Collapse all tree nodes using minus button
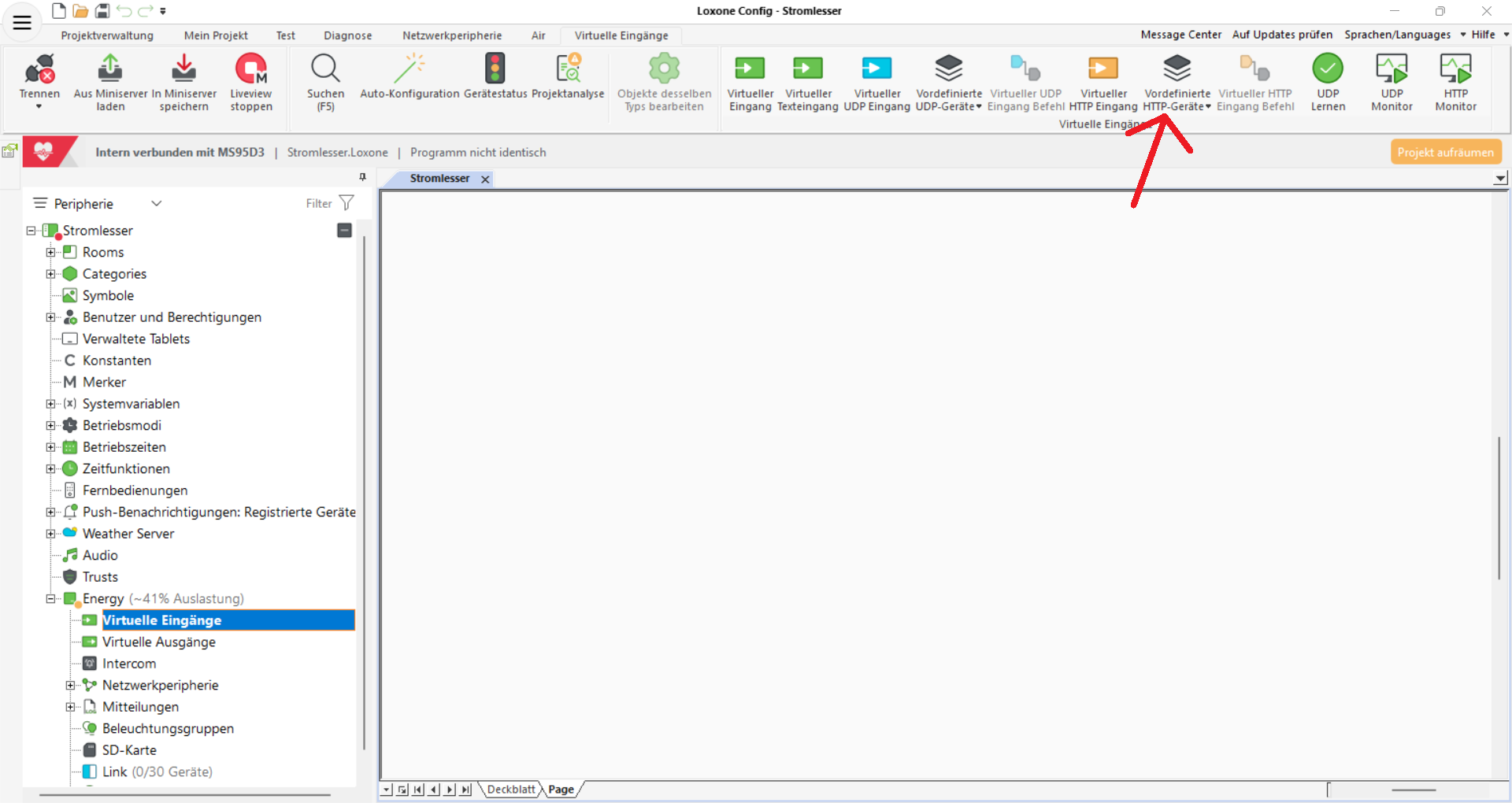The height and width of the screenshot is (803, 1512). (x=344, y=231)
